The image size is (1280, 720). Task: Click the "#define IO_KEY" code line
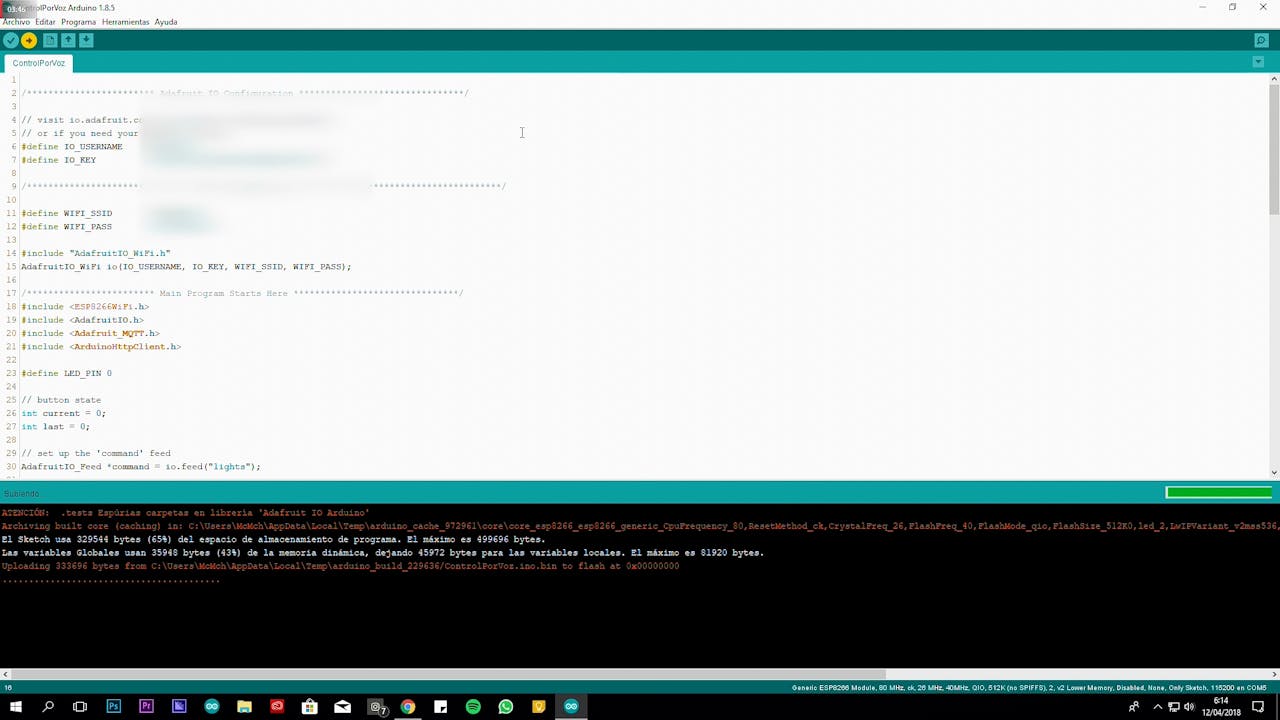(59, 160)
